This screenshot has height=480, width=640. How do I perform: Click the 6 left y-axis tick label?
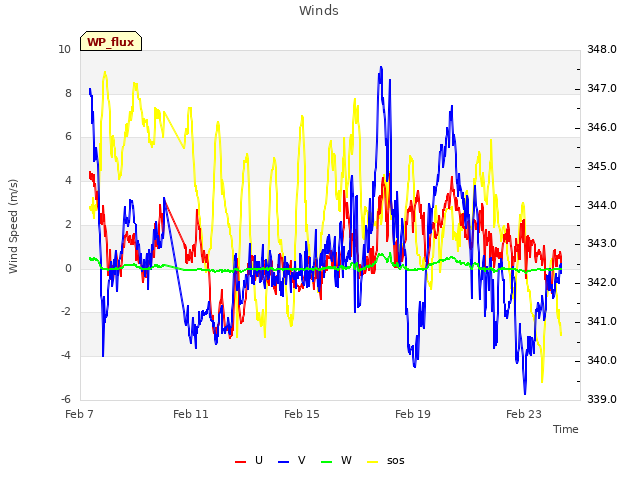(x=68, y=136)
